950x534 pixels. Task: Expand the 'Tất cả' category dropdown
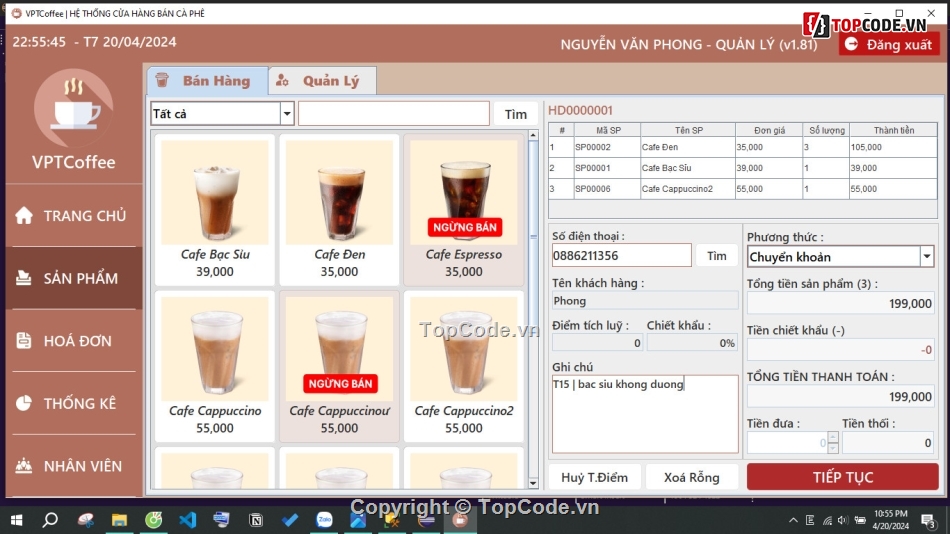click(x=287, y=114)
